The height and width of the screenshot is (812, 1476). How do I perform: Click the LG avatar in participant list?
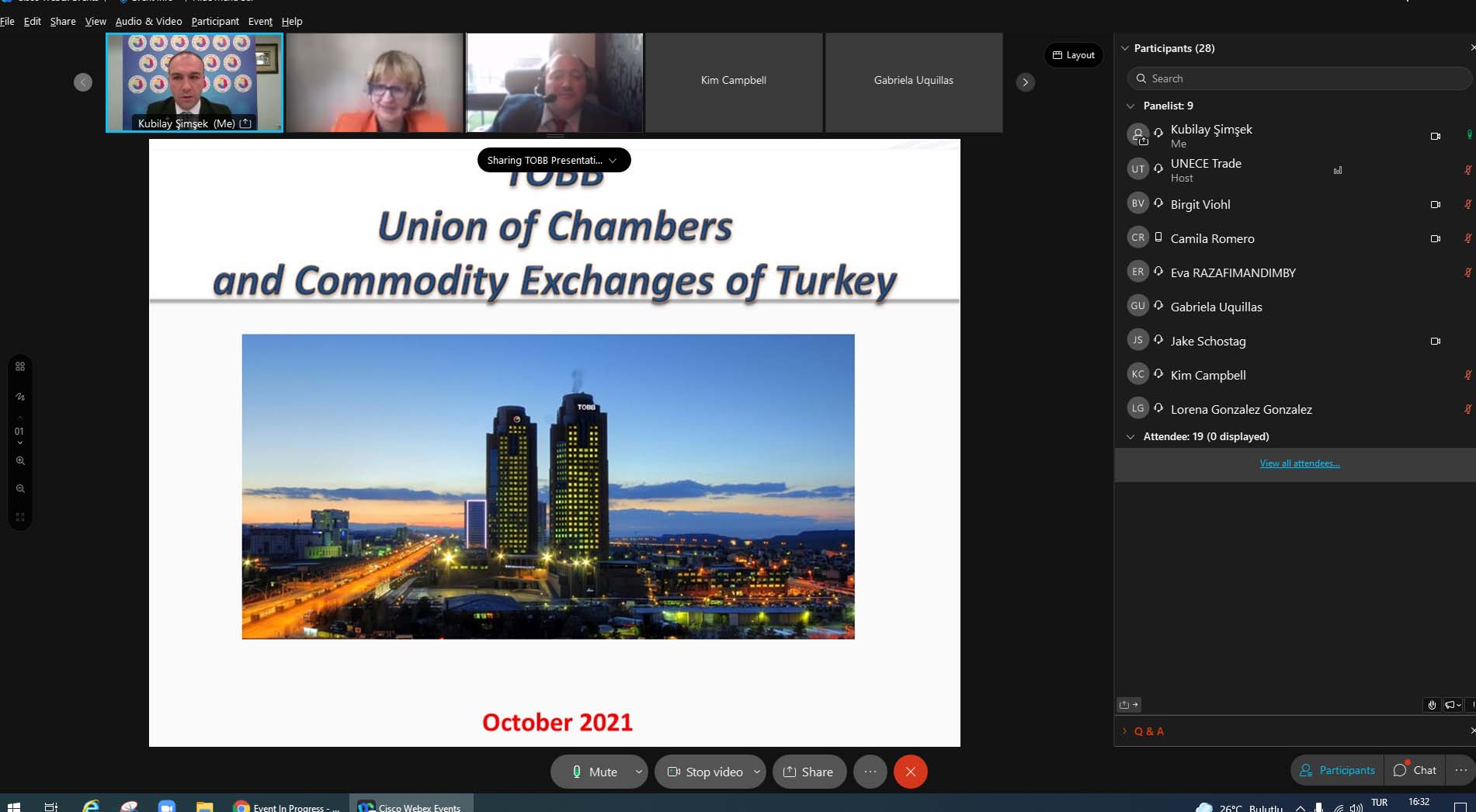[x=1137, y=408]
